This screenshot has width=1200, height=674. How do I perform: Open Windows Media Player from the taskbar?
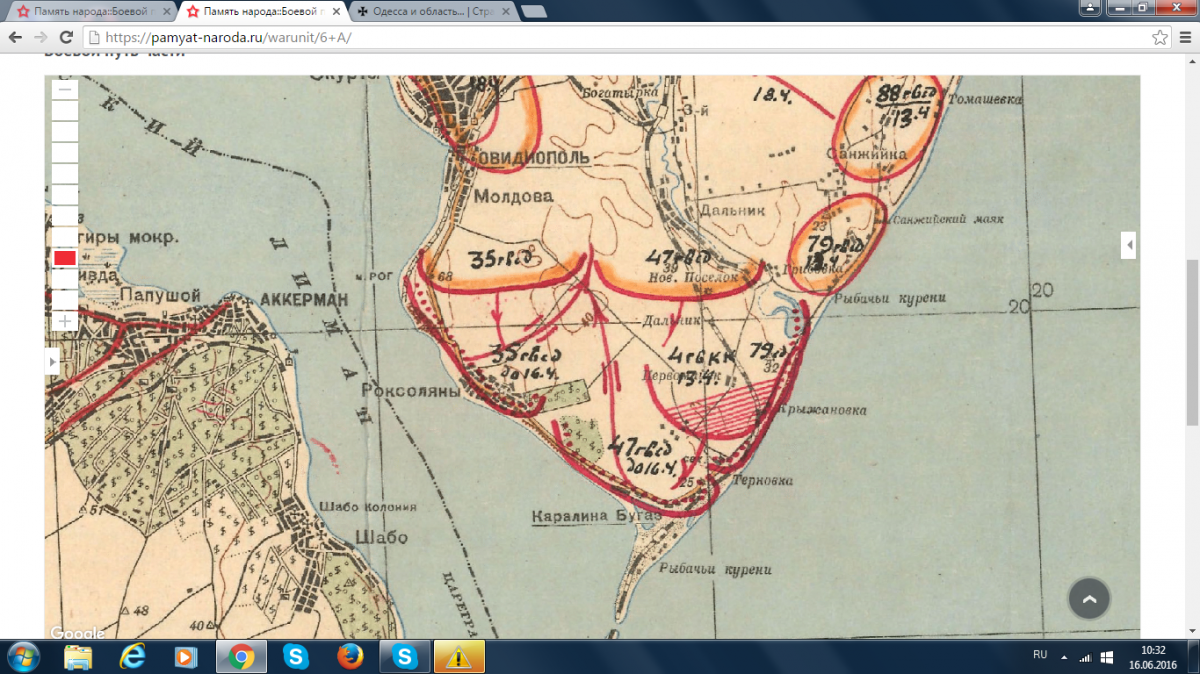186,656
